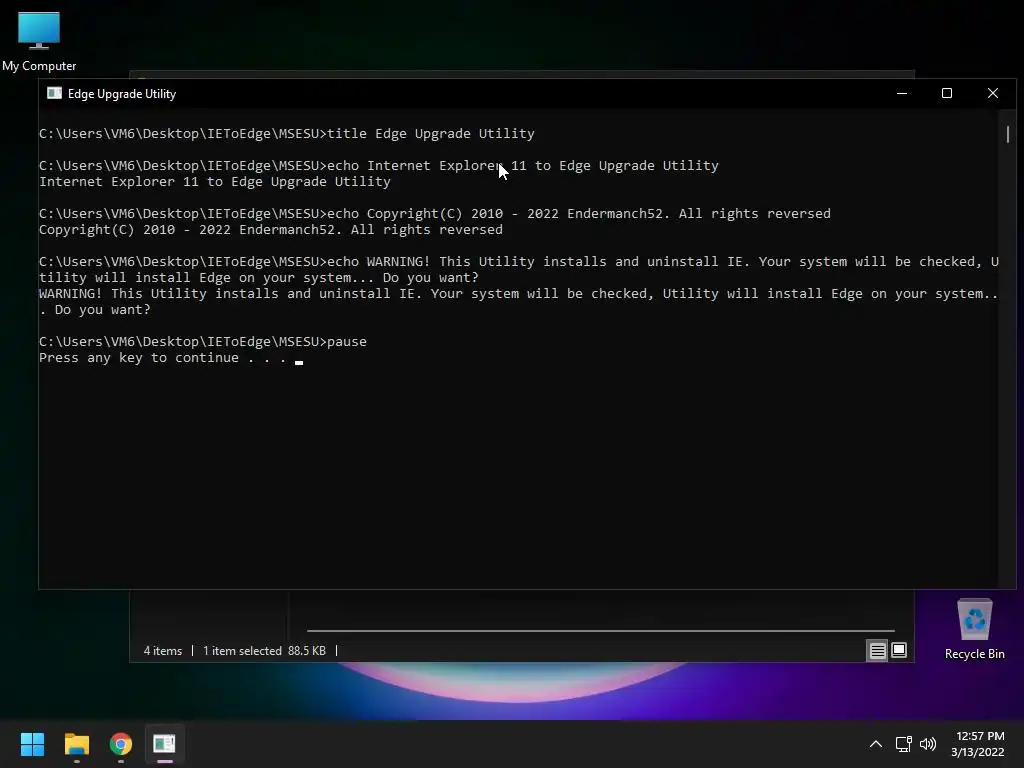This screenshot has width=1024, height=768.
Task: Click '1 item selected 88.5 KB' status text
Action: point(264,651)
